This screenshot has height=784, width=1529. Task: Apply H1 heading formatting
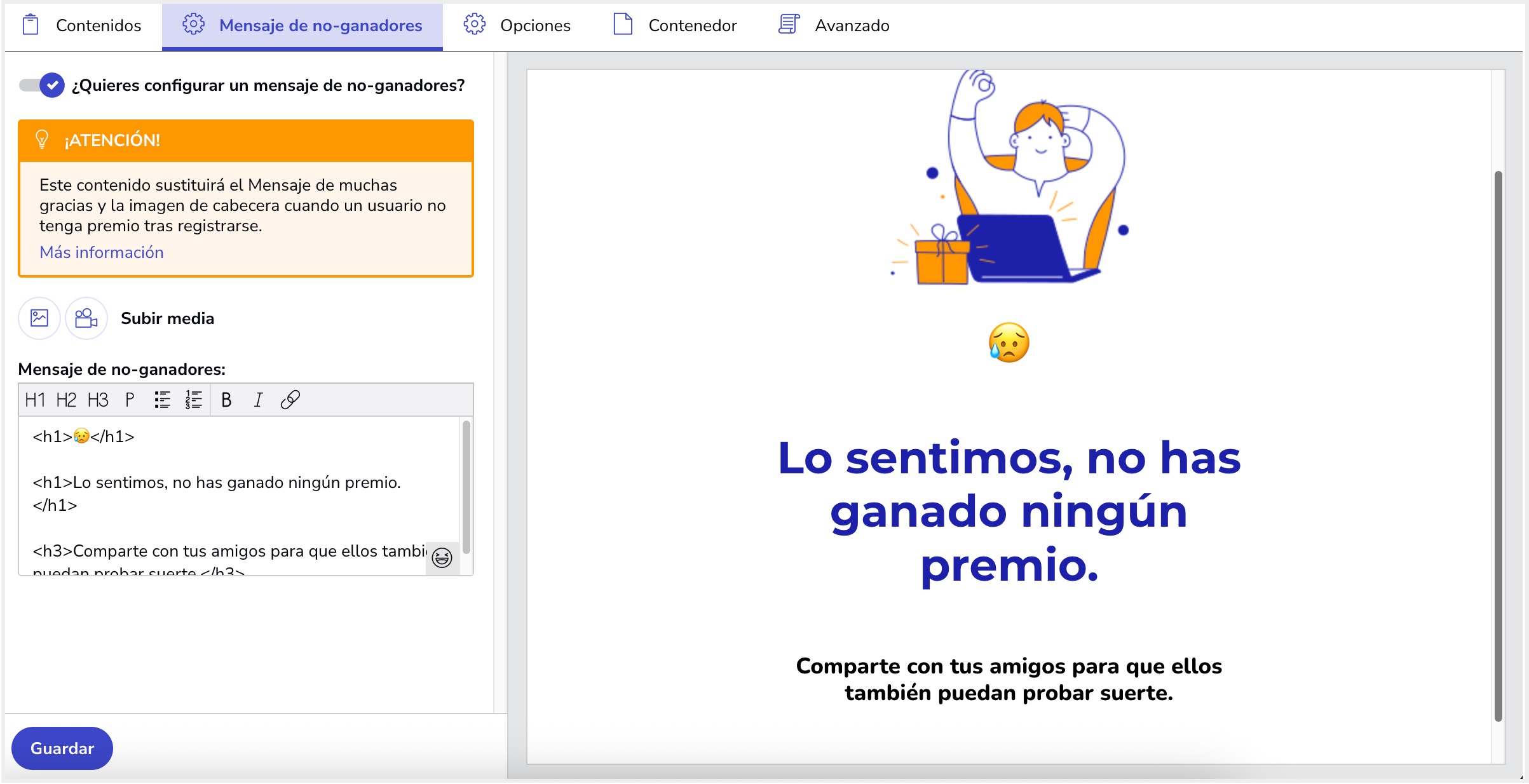[x=35, y=400]
